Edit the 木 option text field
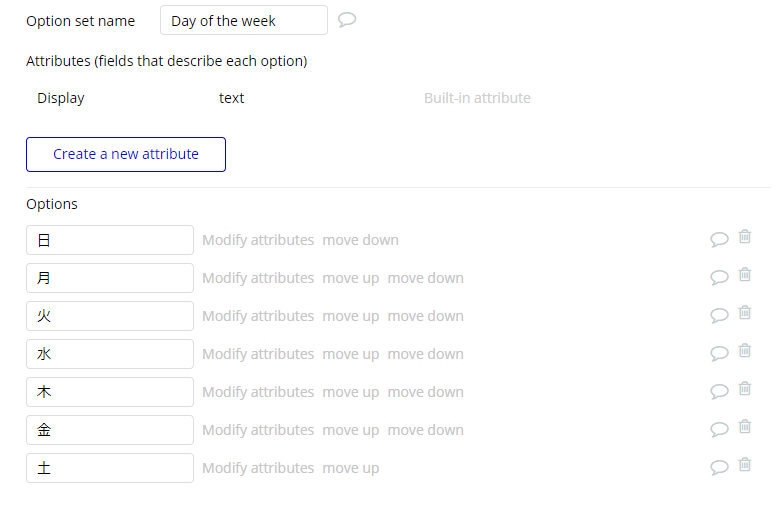781x509 pixels. click(110, 392)
